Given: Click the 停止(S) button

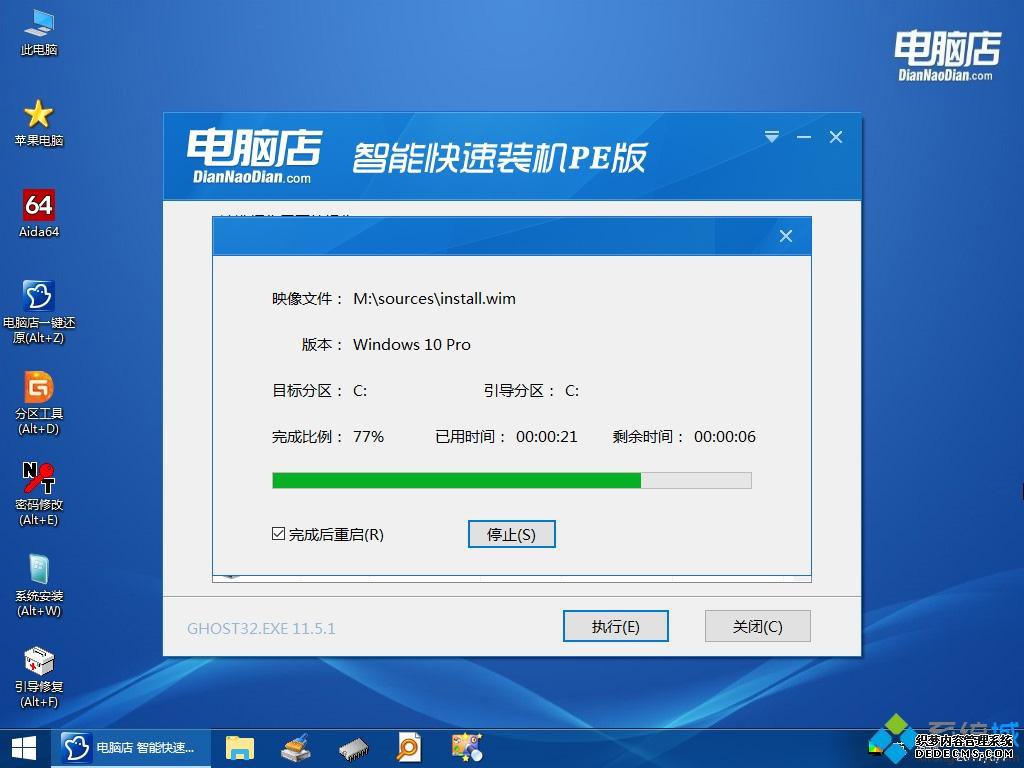Looking at the screenshot, I should point(511,534).
